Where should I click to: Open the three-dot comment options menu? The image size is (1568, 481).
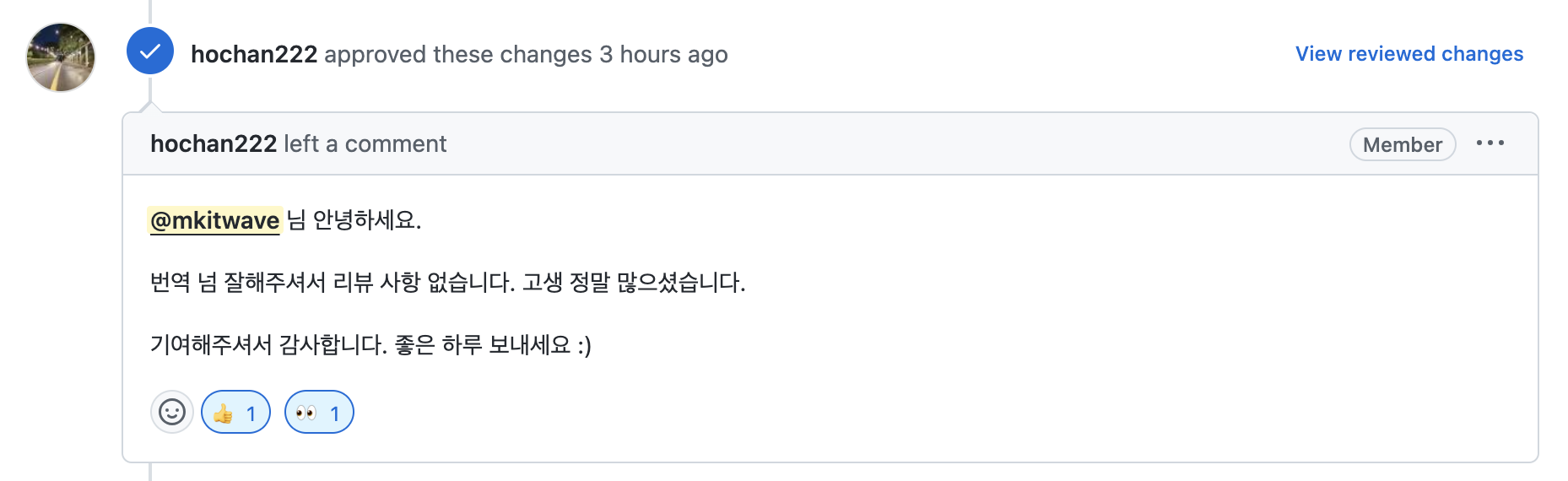point(1490,143)
